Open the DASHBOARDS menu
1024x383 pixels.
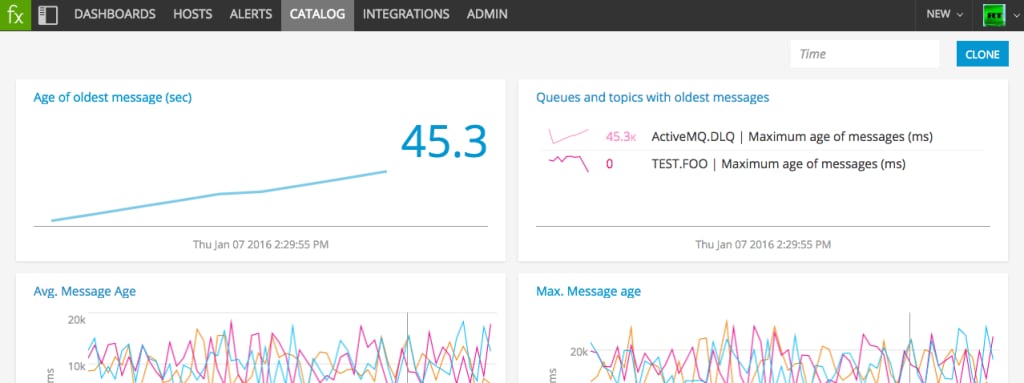115,14
